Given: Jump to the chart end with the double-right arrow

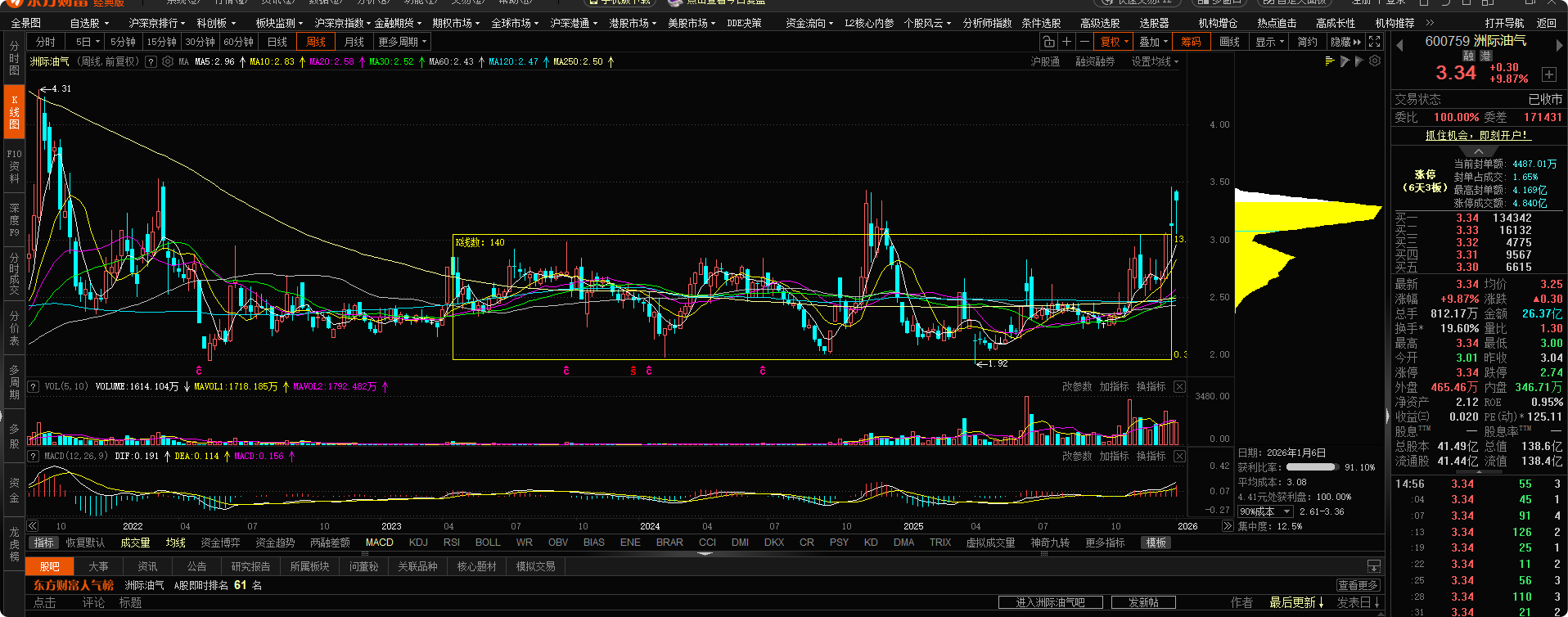Looking at the screenshot, I should [x=1228, y=526].
